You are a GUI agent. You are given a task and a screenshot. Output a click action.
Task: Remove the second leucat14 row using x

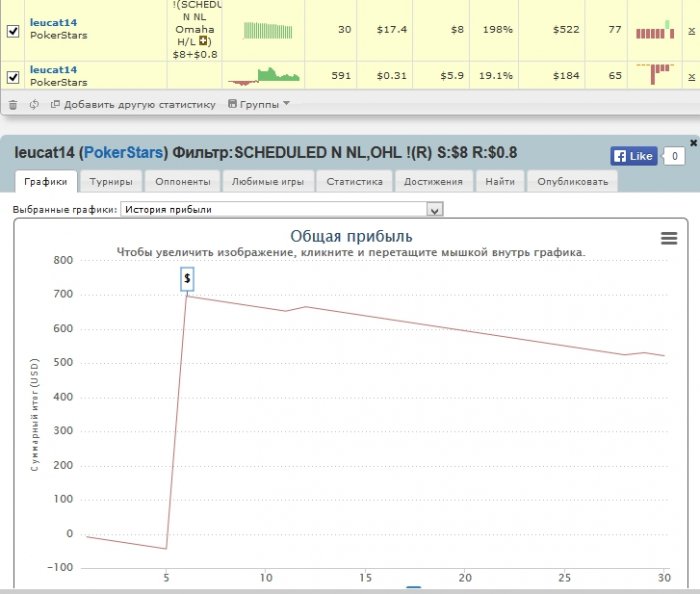tap(691, 76)
